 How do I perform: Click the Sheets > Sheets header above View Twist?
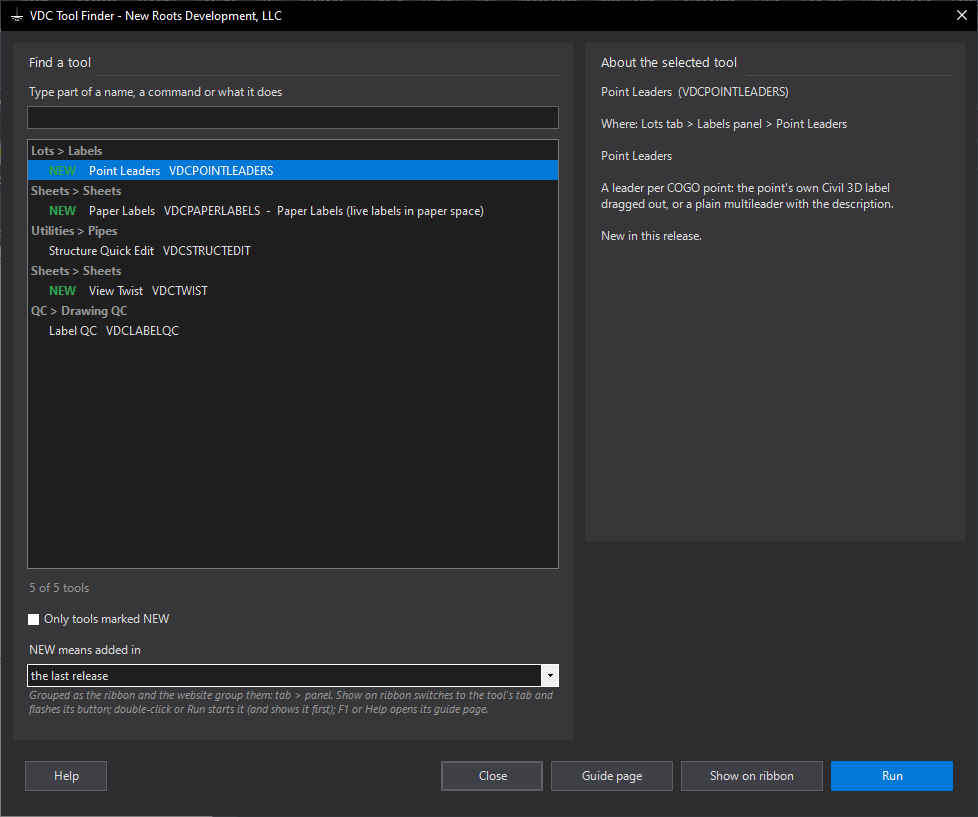76,271
